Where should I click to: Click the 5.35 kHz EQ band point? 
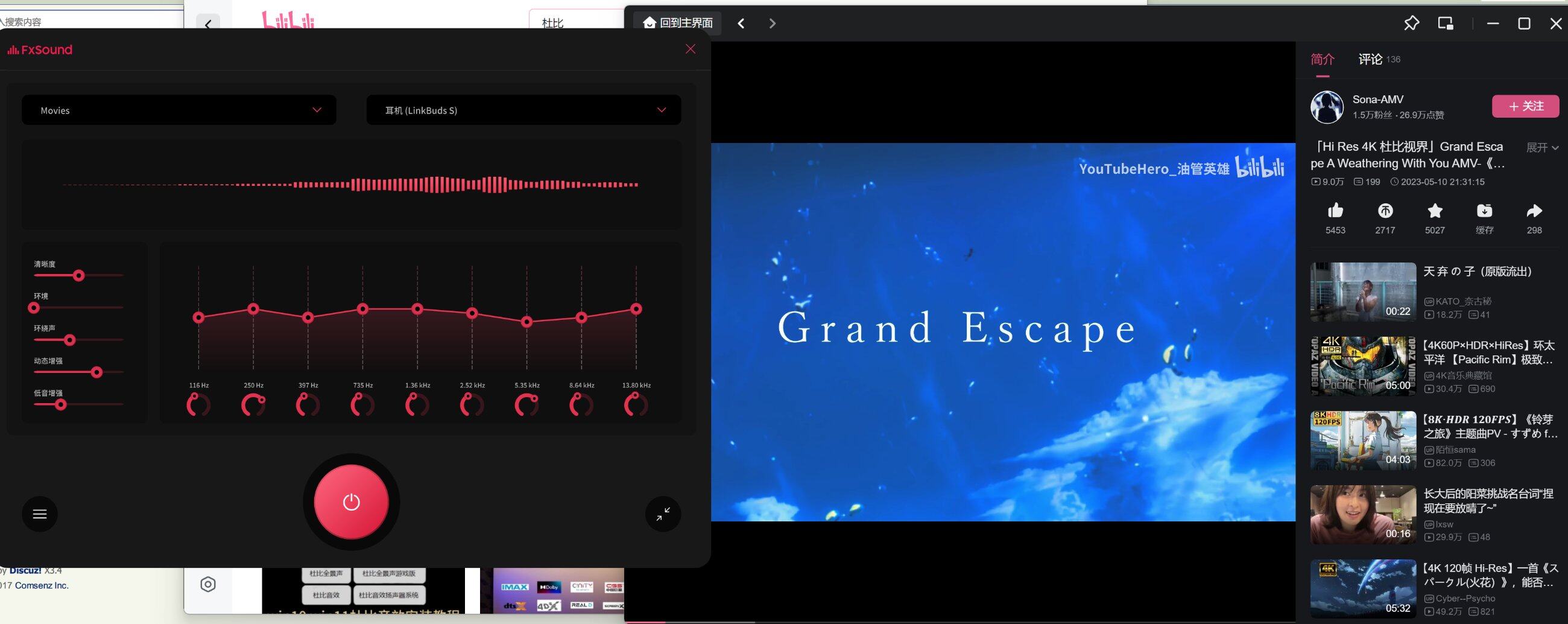point(527,321)
